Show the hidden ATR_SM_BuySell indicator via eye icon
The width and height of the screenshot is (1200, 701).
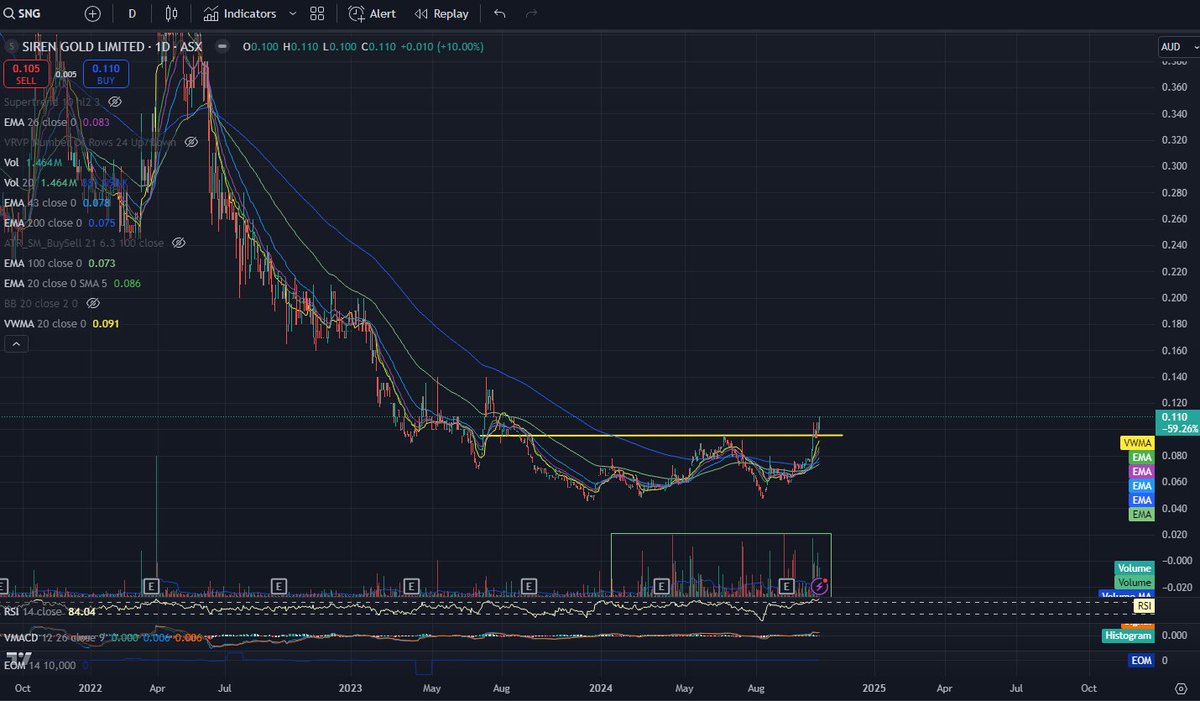179,242
